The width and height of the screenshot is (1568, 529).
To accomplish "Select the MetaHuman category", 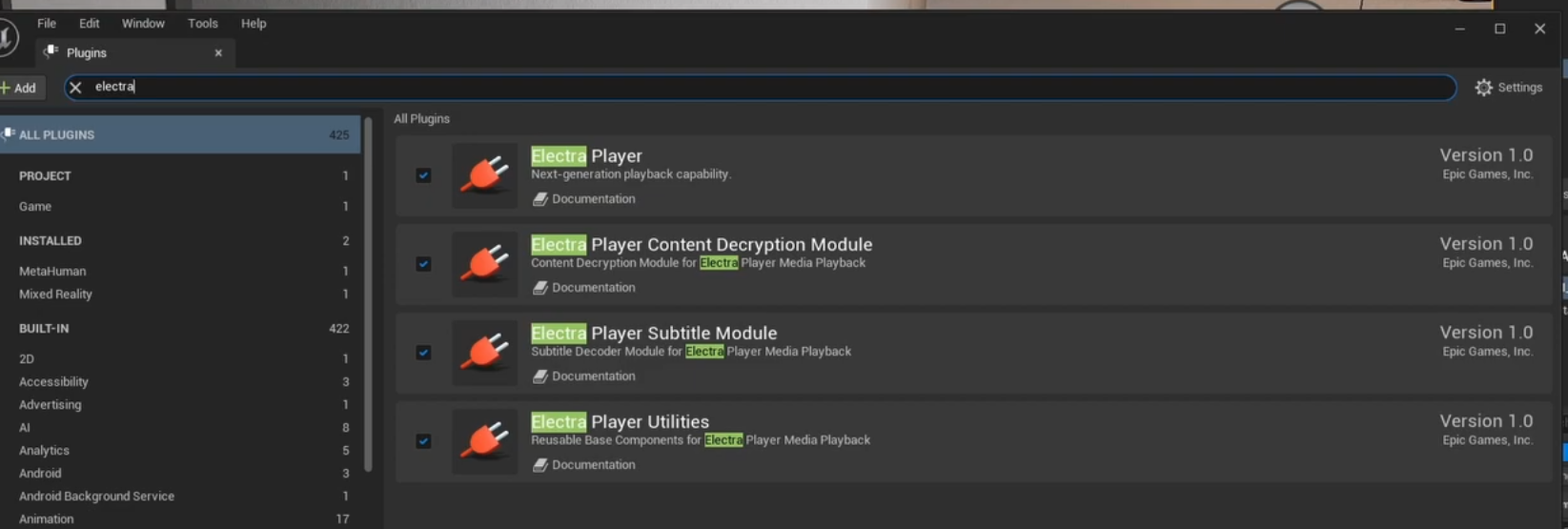I will (180, 272).
